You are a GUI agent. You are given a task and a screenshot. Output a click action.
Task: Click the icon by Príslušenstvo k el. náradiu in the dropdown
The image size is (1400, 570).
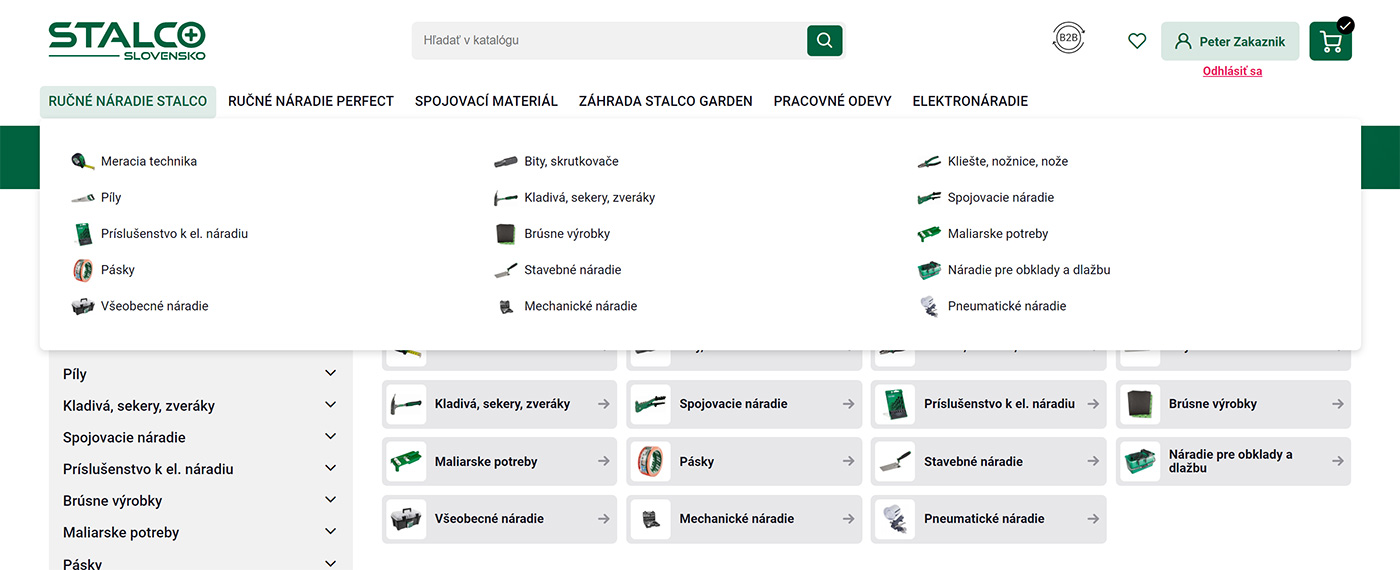83,234
